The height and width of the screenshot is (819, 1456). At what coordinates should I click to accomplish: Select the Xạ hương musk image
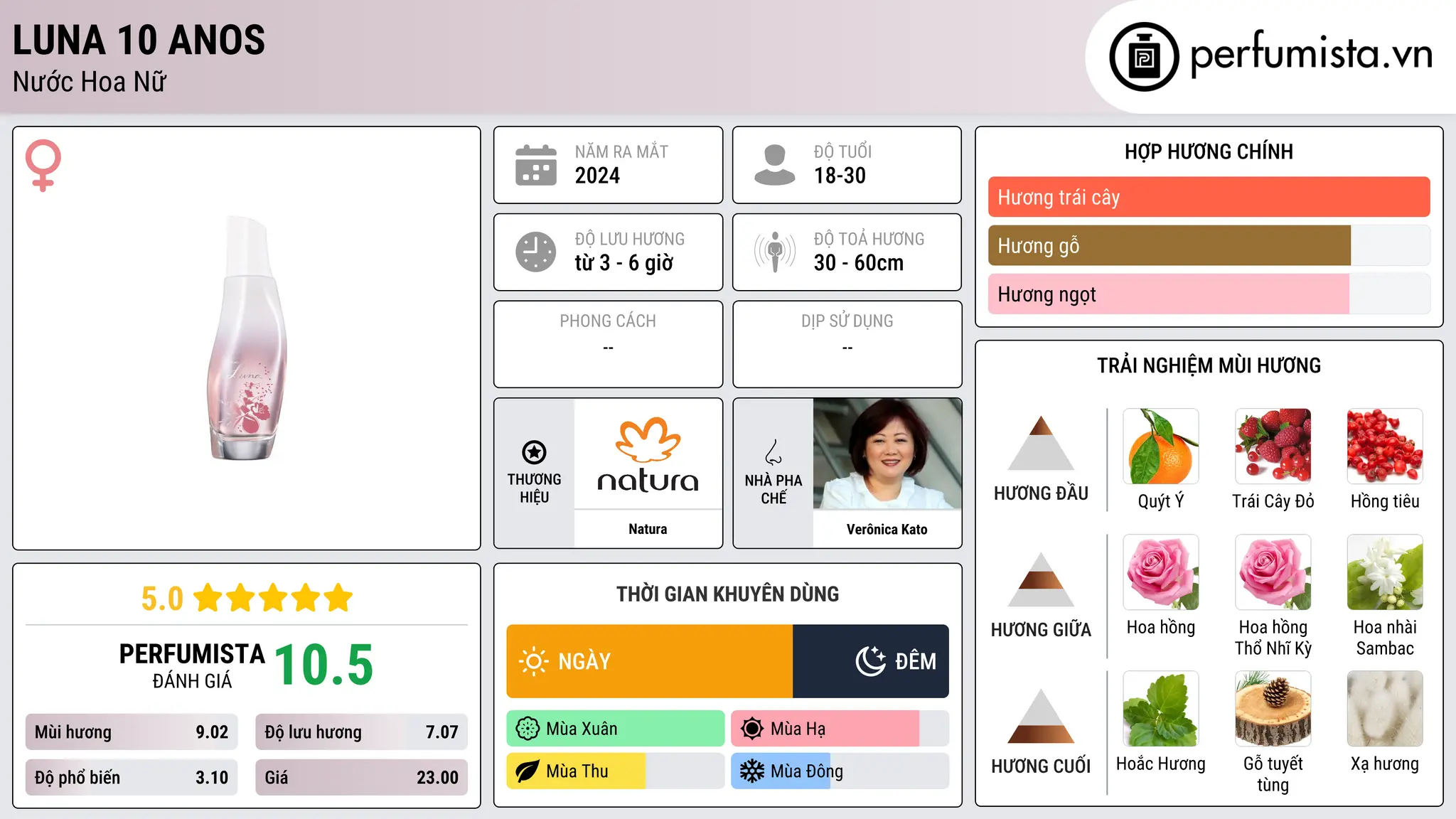1385,709
